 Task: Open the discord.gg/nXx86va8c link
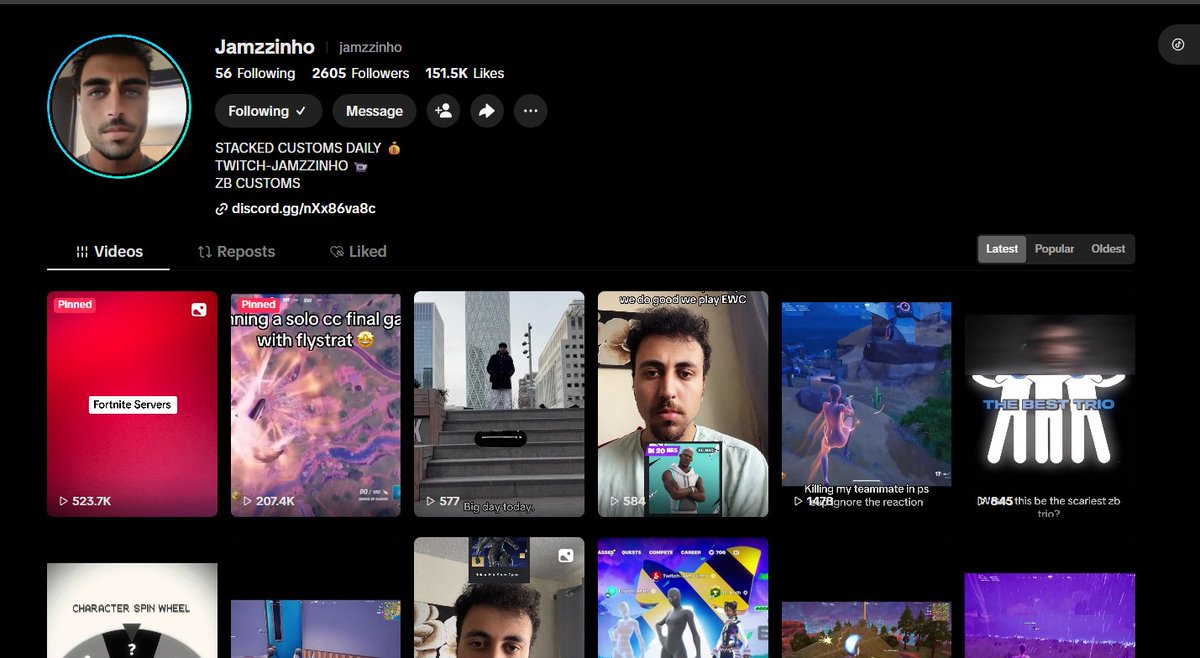coord(304,209)
